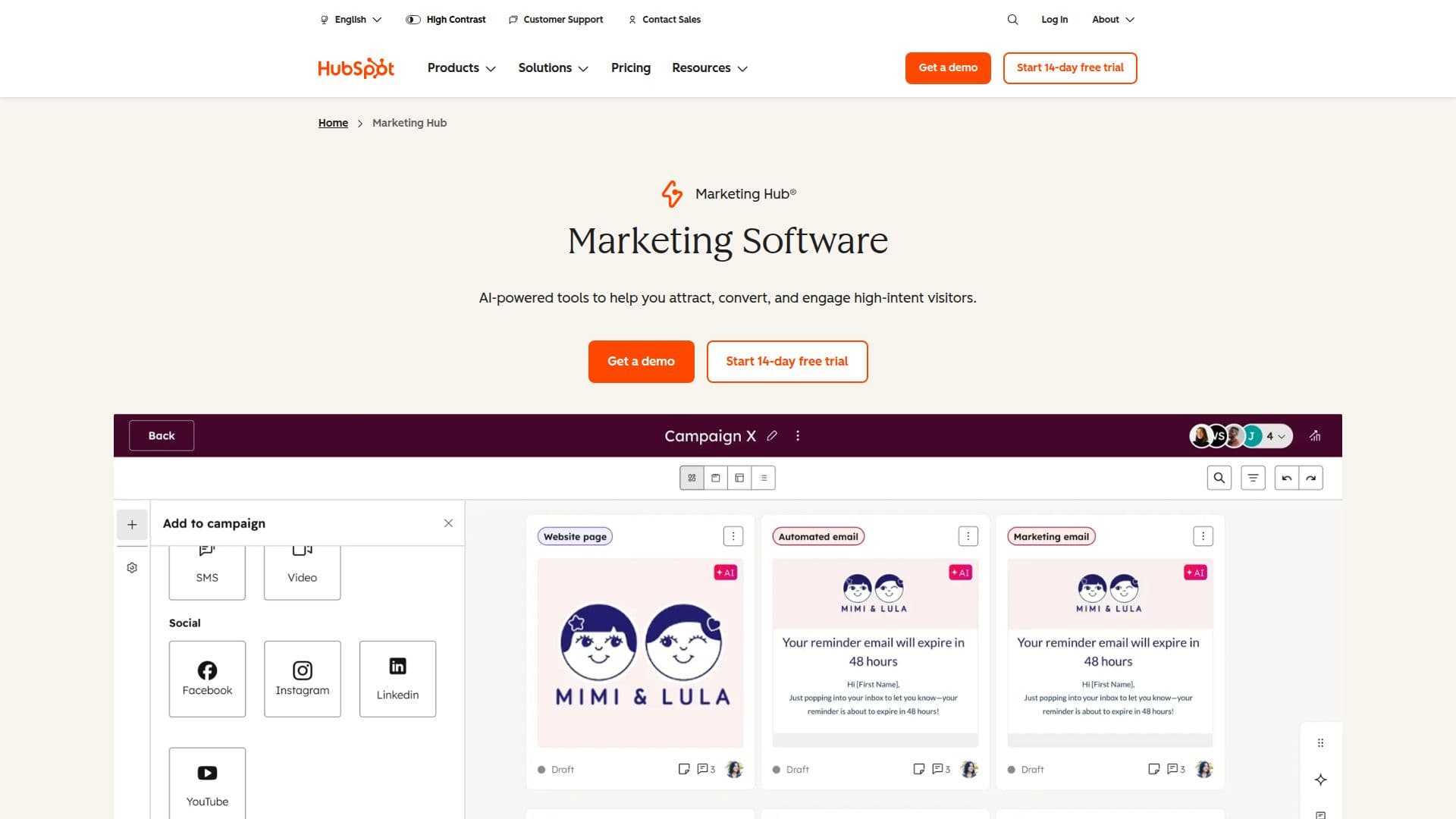Expand the Resources menu
This screenshot has width=1456, height=819.
(x=709, y=68)
